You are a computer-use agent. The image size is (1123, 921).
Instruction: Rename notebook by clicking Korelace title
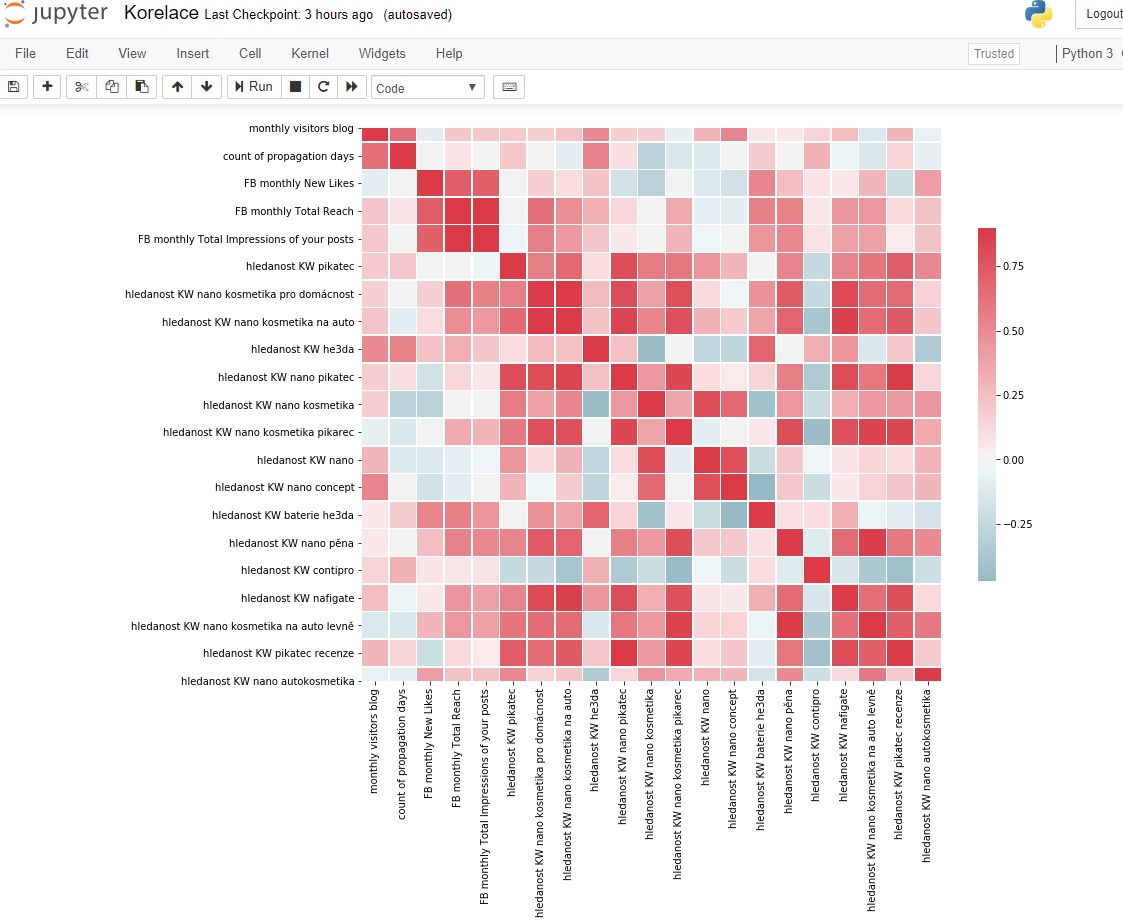click(160, 14)
